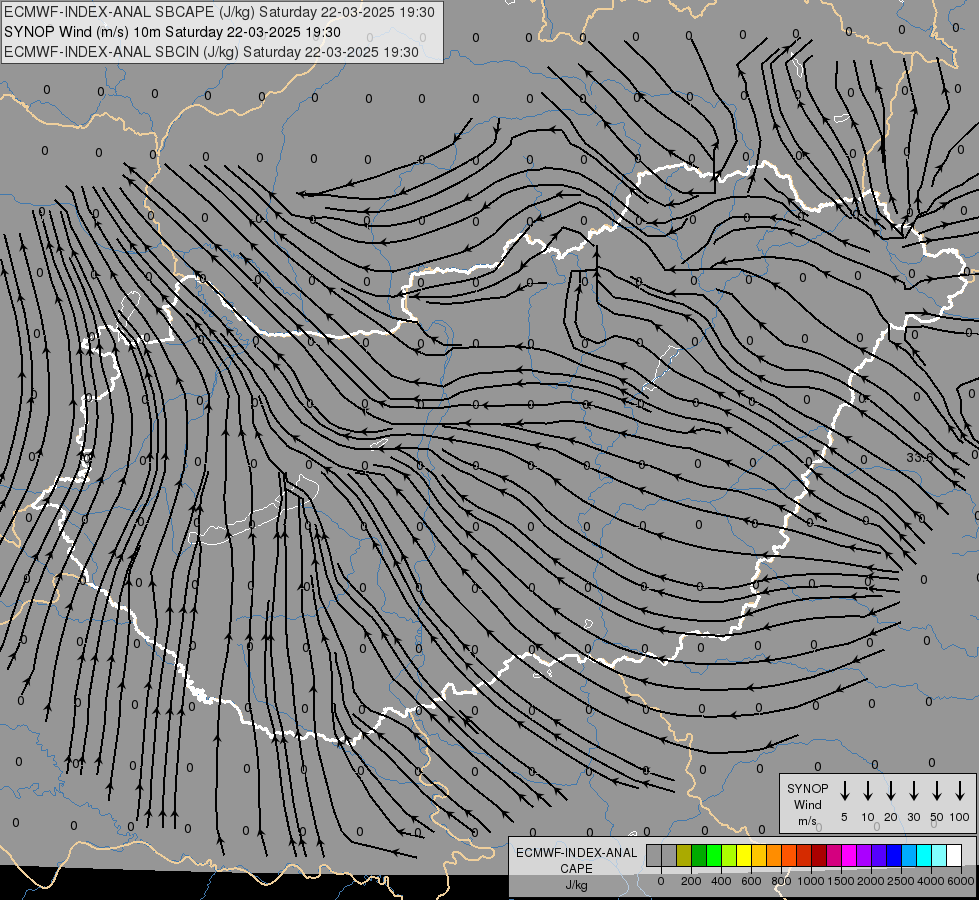Image resolution: width=979 pixels, height=900 pixels.
Task: Click the 33.6 value on the map
Action: click(920, 458)
